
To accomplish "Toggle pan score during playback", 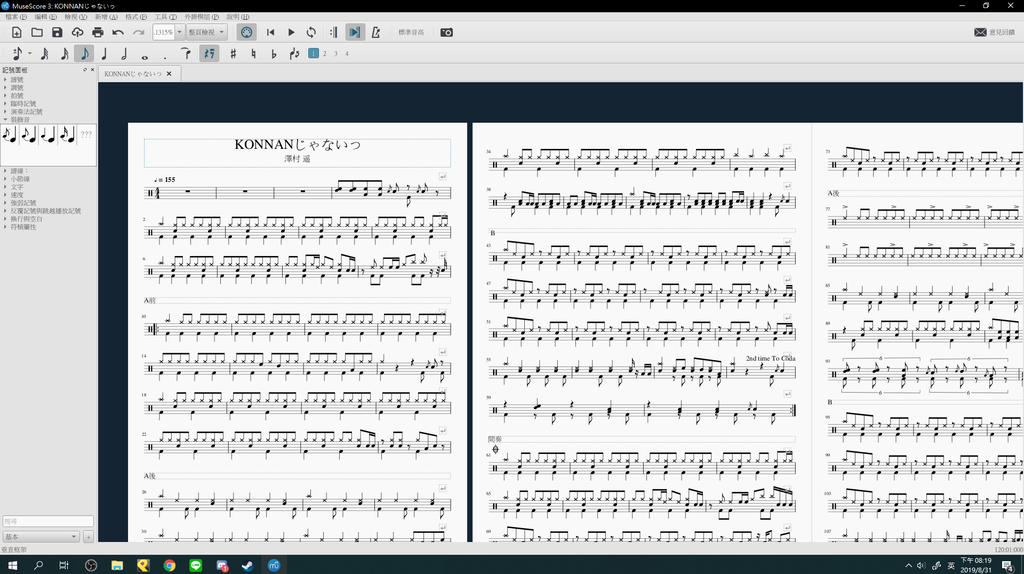I will [x=355, y=32].
